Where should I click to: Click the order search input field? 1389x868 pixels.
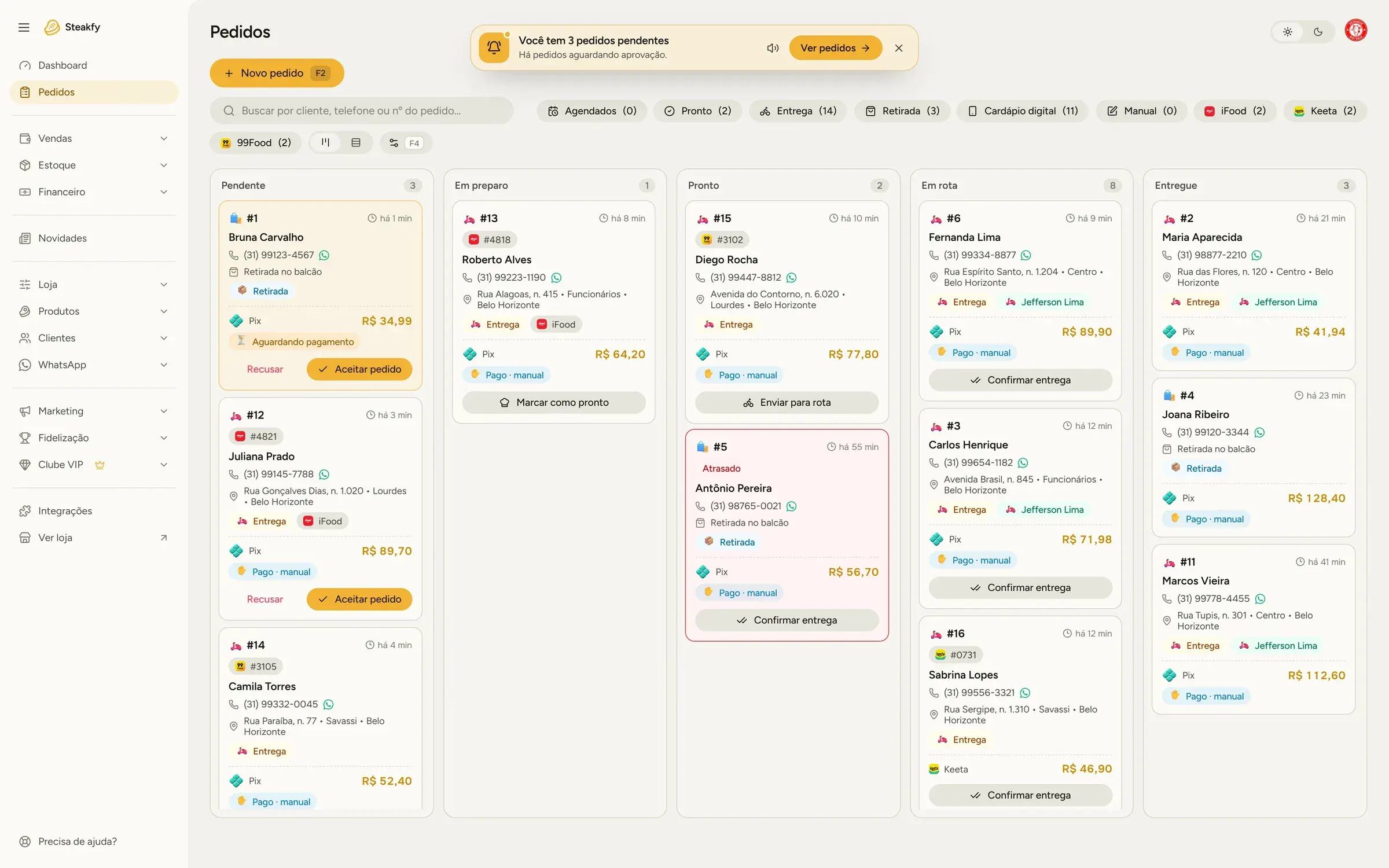362,111
